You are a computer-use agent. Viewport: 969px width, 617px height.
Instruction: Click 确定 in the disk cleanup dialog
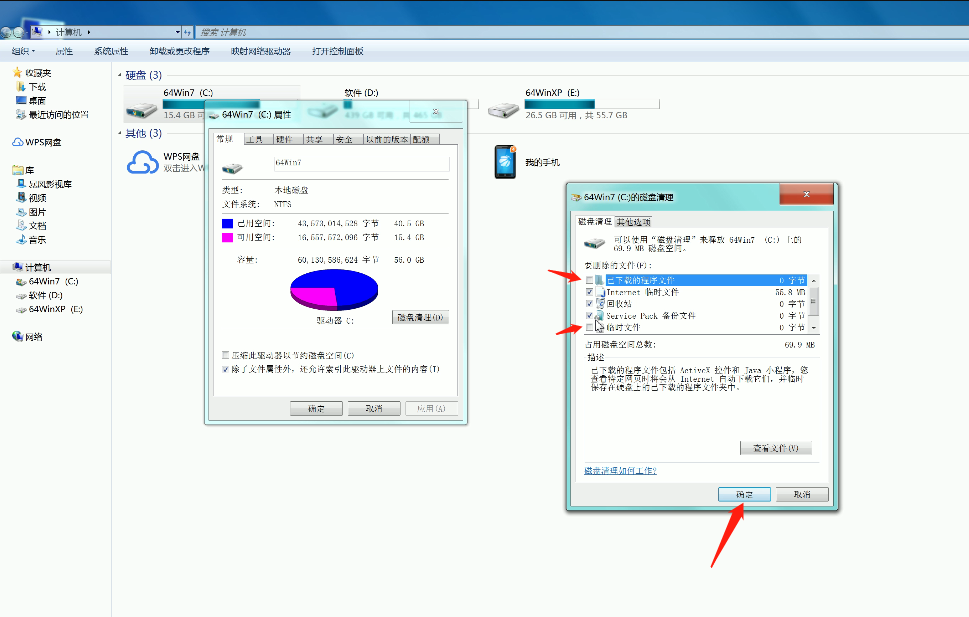tap(744, 495)
